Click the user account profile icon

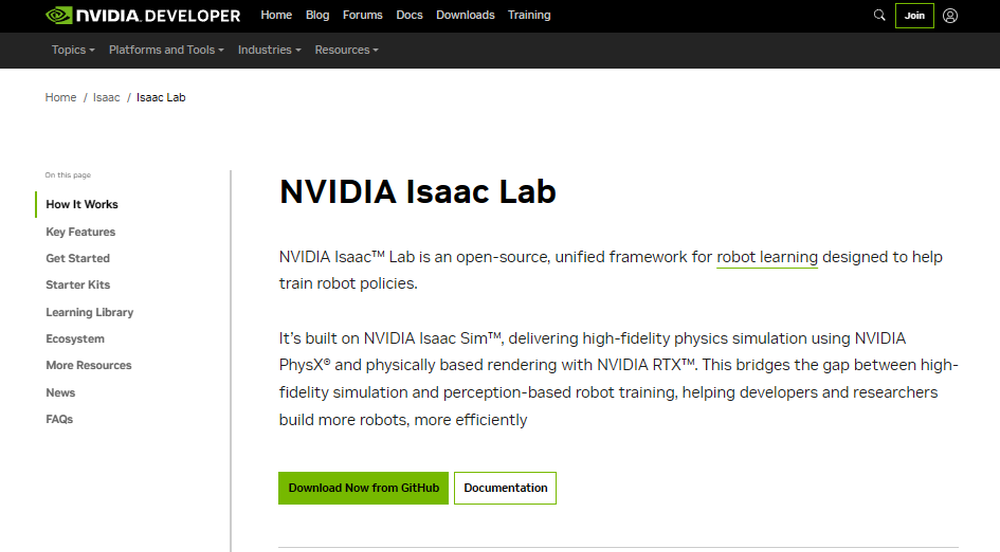[x=950, y=15]
